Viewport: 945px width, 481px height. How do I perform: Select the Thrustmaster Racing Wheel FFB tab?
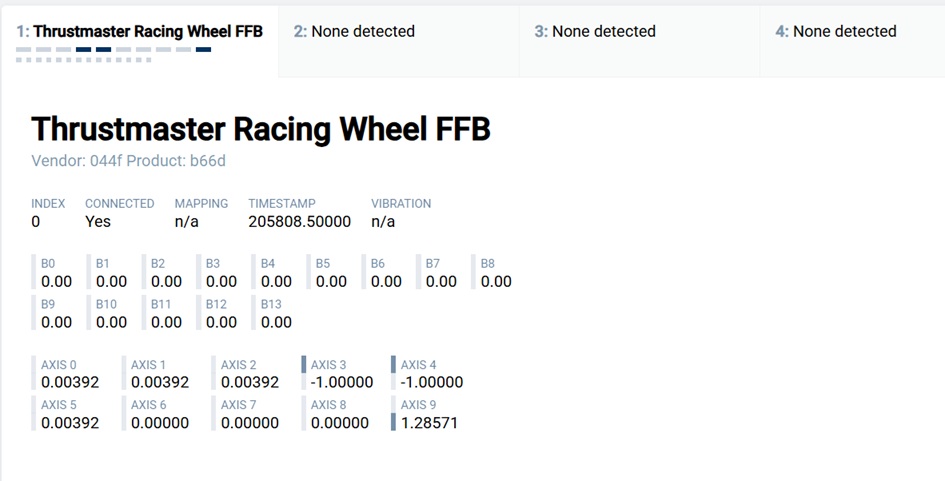(139, 32)
